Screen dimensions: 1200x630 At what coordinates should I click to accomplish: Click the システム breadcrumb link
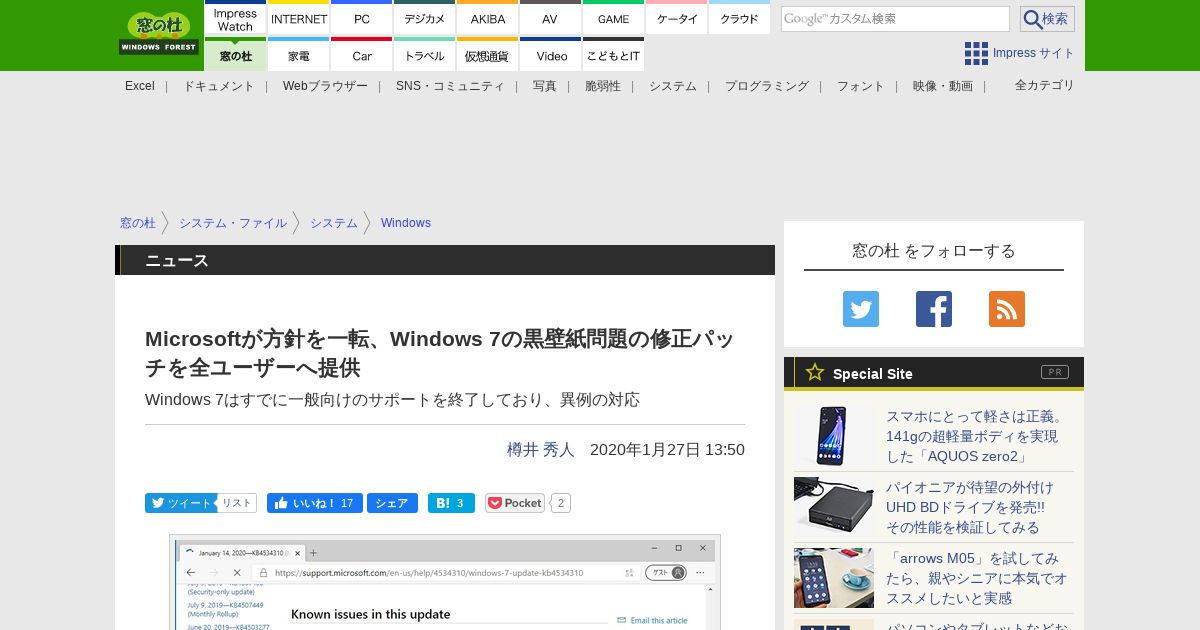click(334, 223)
